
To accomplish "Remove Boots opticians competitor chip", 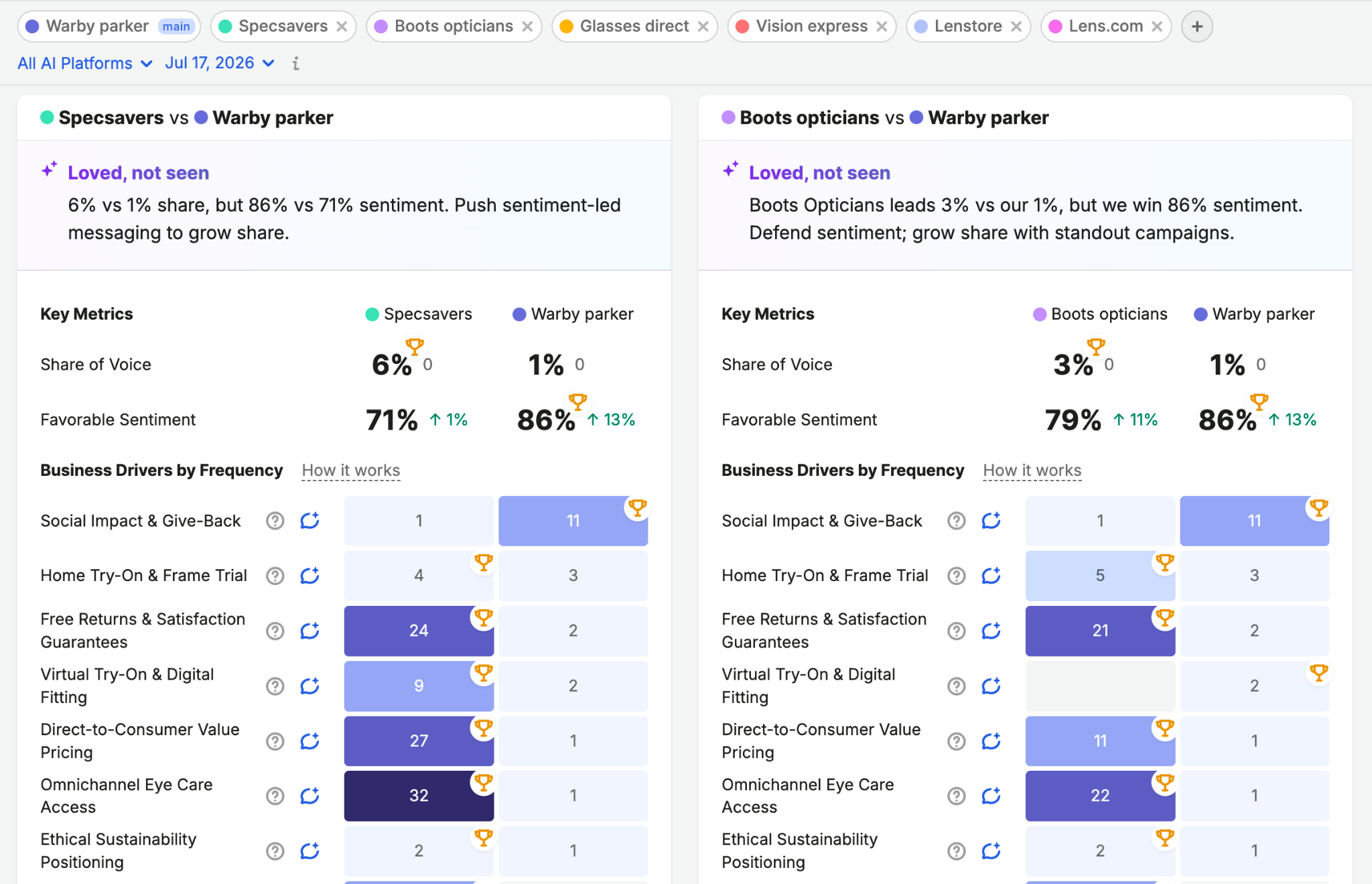I will coord(527,26).
